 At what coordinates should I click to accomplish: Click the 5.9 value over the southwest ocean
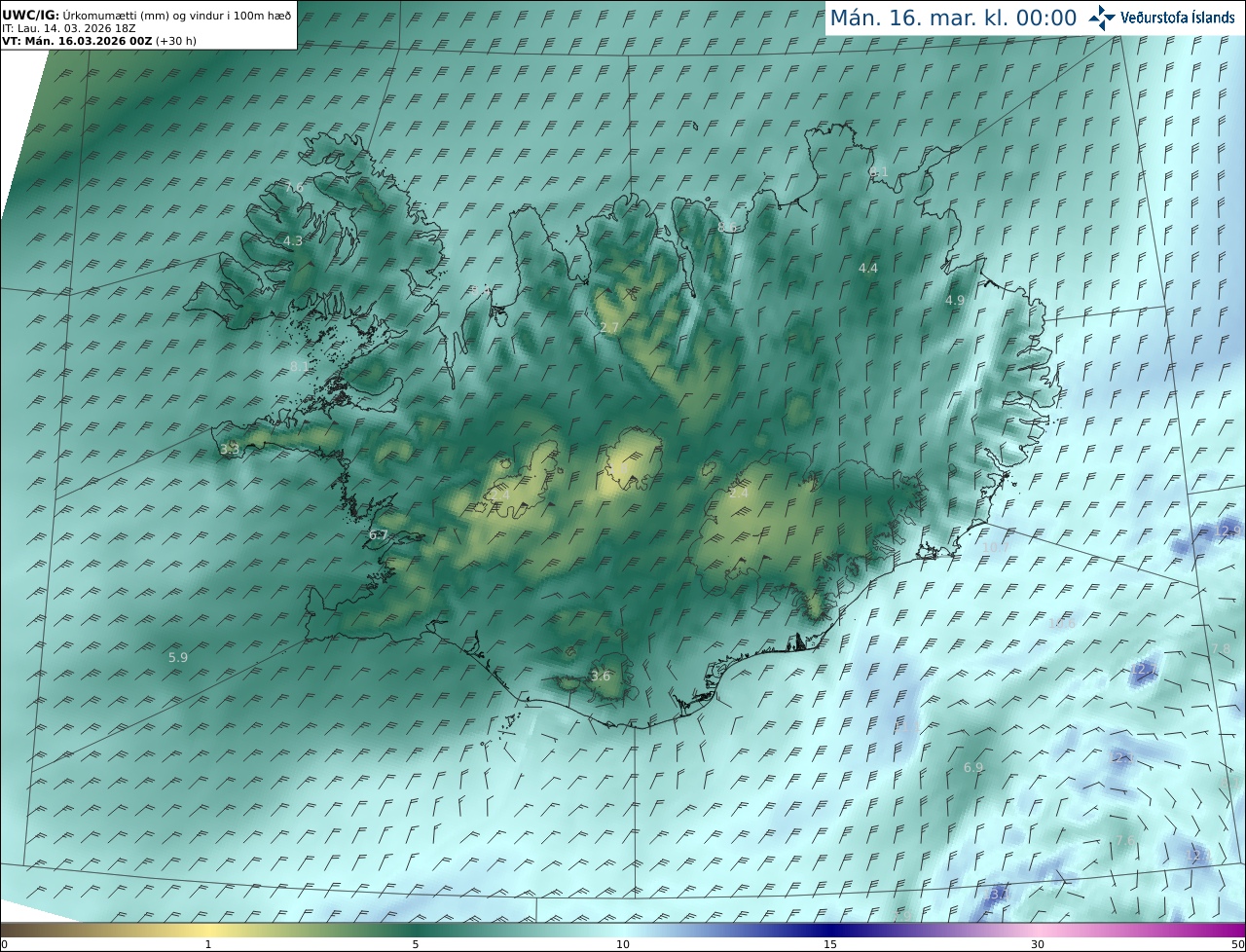tap(178, 657)
